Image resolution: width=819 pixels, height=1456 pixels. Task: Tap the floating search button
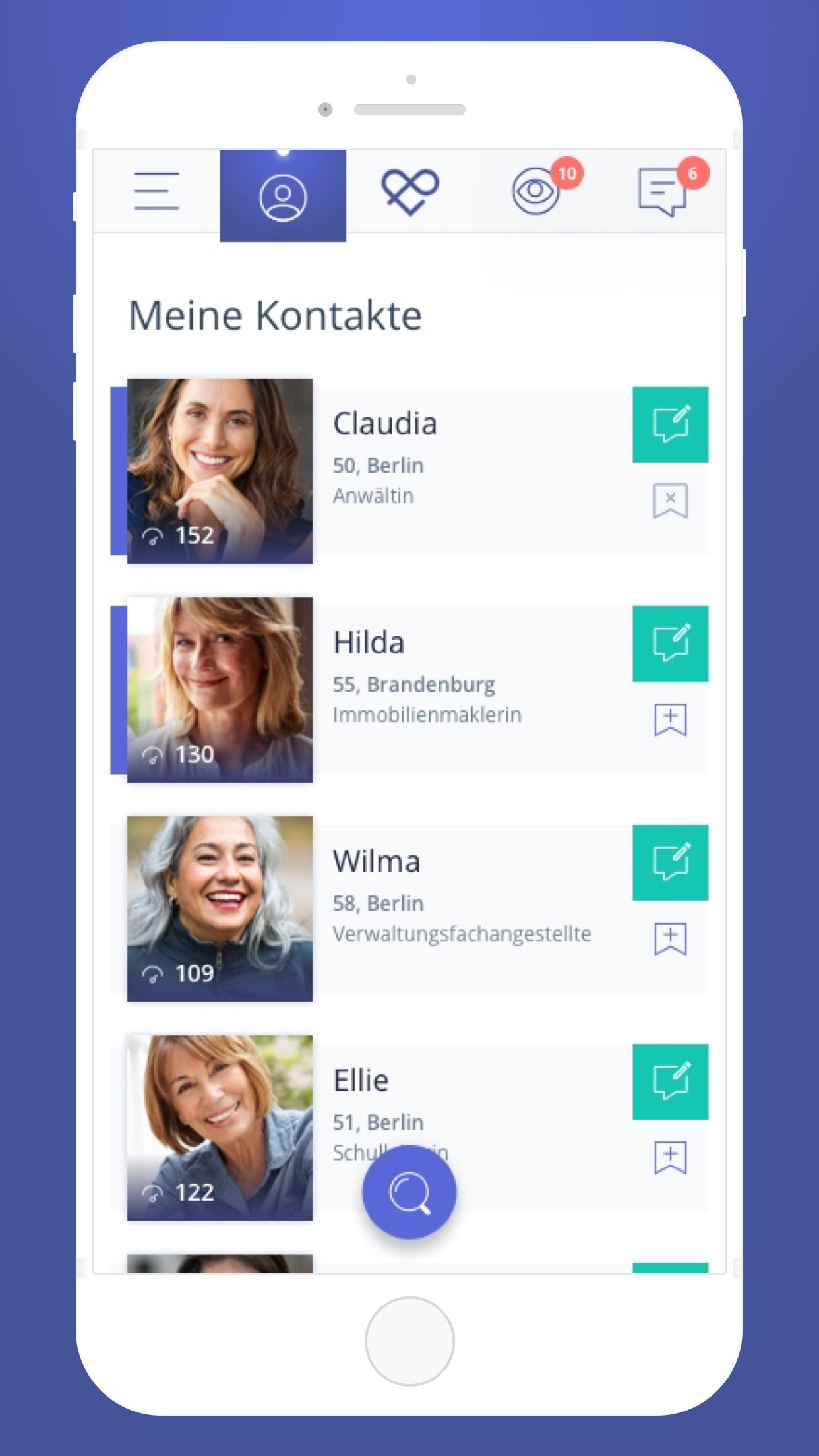click(409, 1192)
